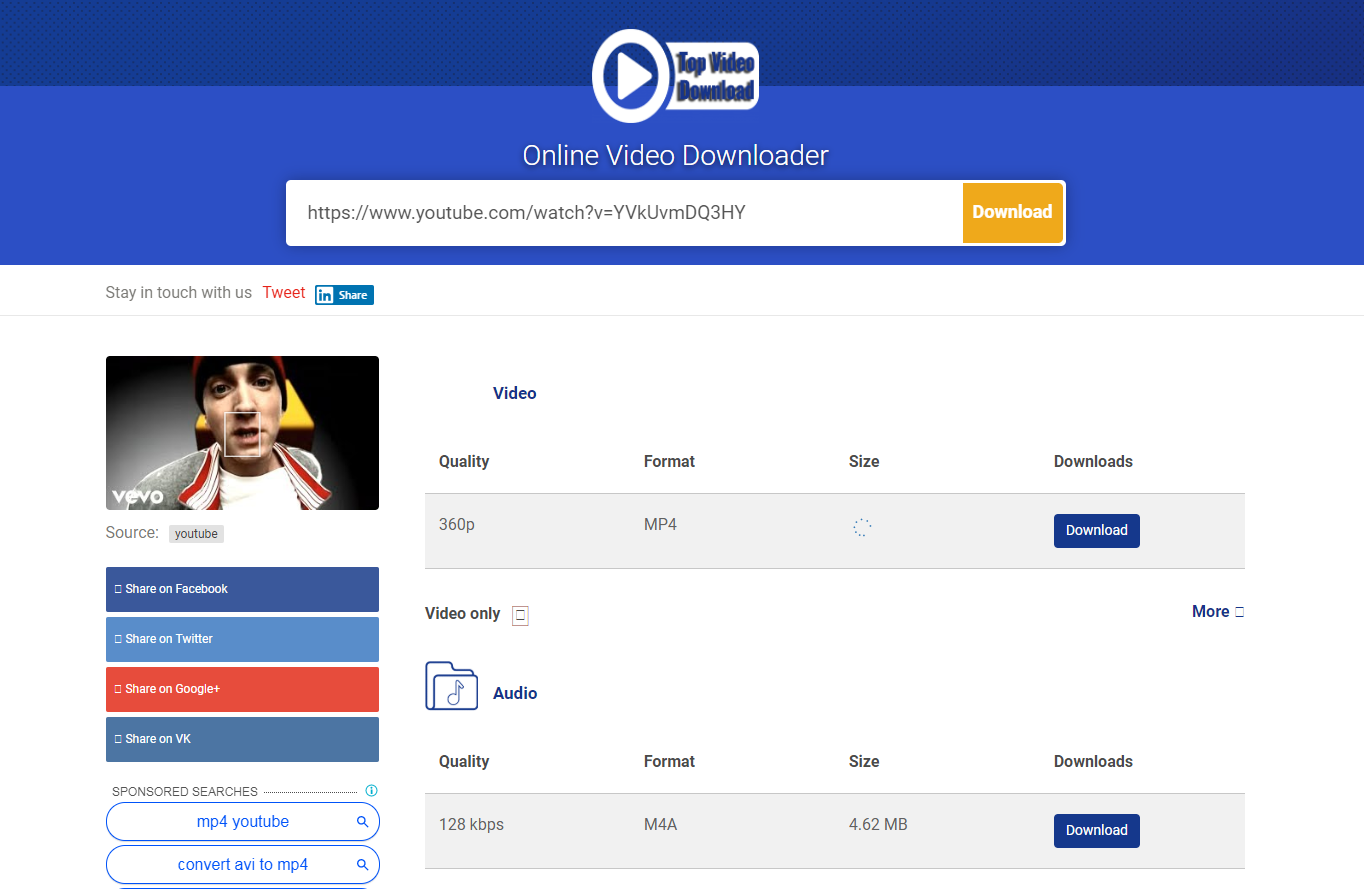Screen dimensions: 1364x889
Task: Click the orange Download button beside URL field
Action: tap(1012, 212)
